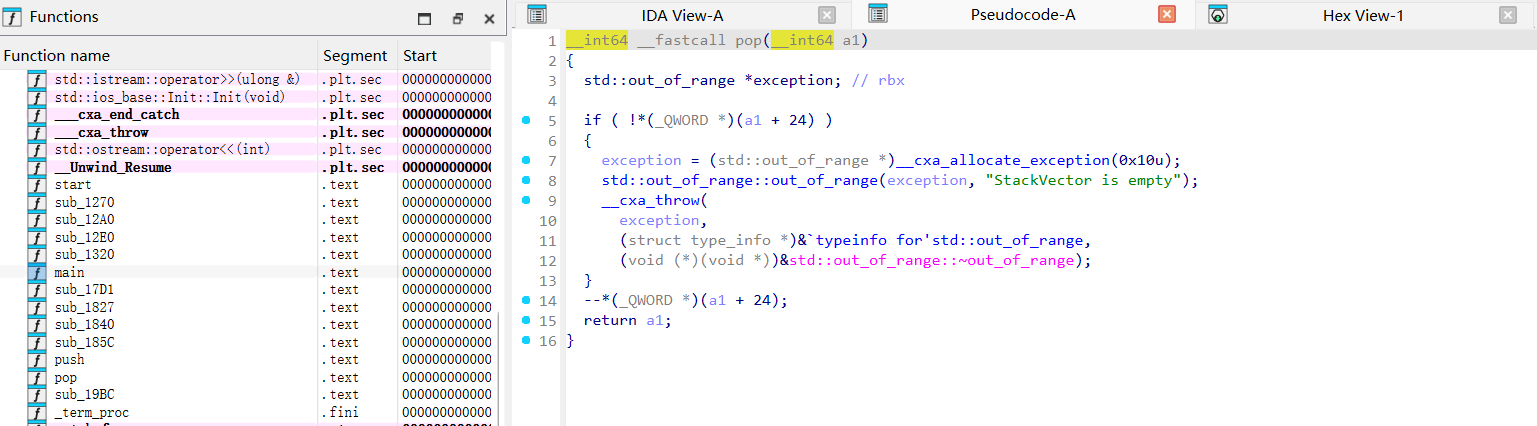Switch to the Hex View-1 tab

[1363, 15]
